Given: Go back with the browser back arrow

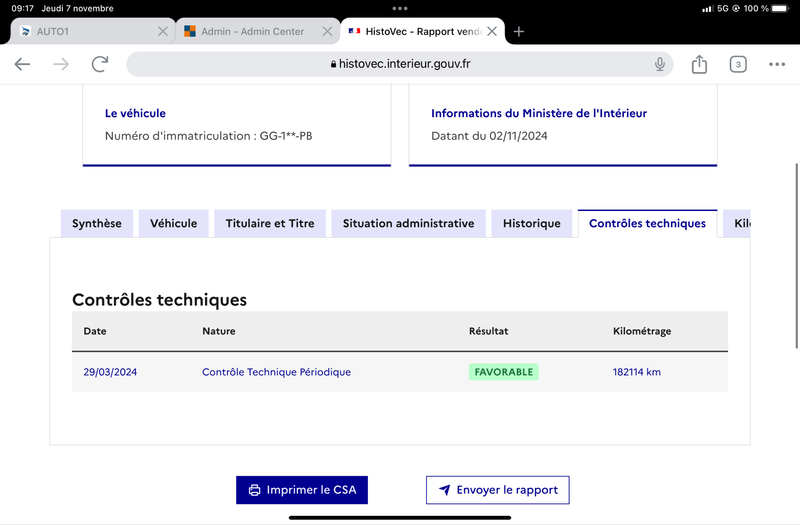Looking at the screenshot, I should point(22,64).
